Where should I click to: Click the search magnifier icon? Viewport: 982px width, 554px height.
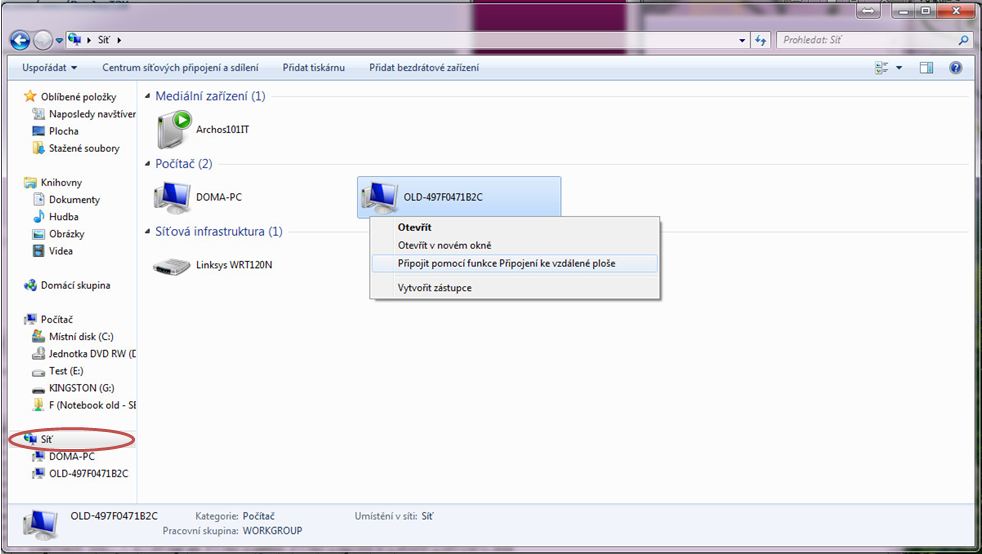pyautogui.click(x=963, y=40)
